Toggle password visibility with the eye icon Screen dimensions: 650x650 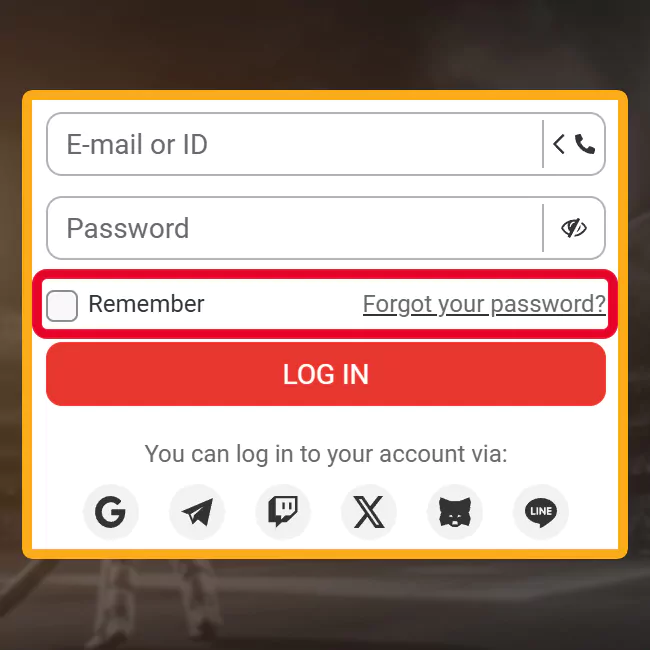coord(574,228)
